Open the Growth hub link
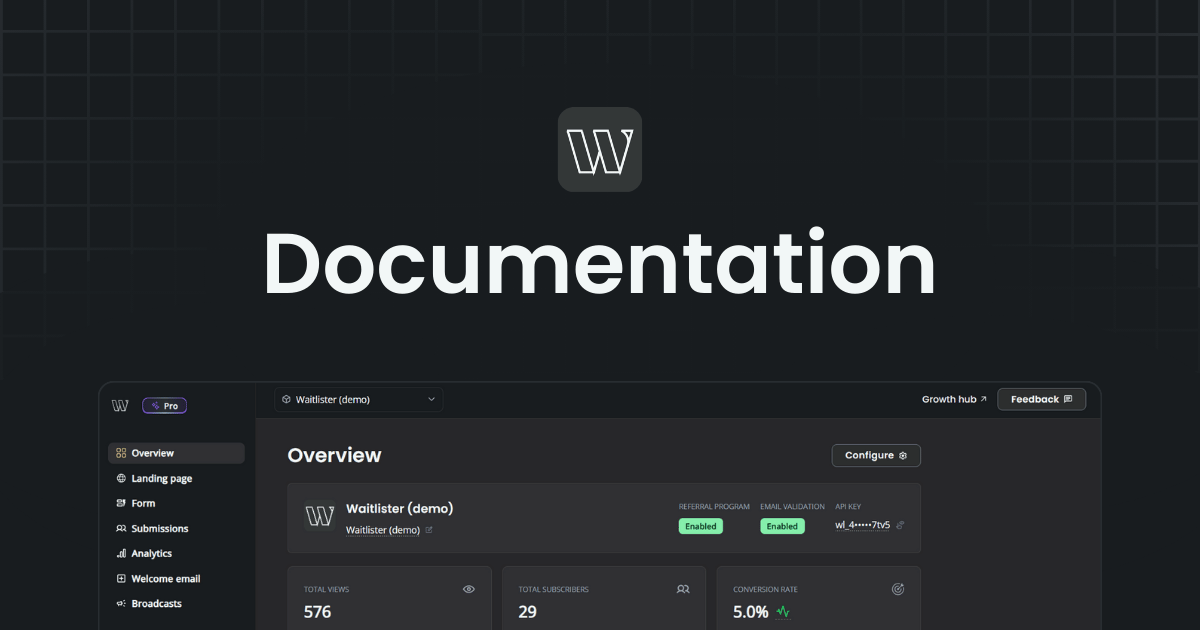1200x630 pixels. tap(954, 399)
